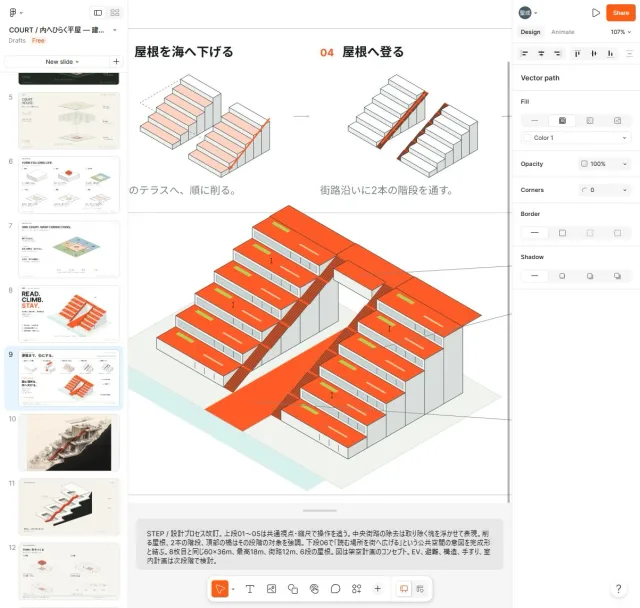Expand Figma logo menu chevron

click(x=21, y=13)
